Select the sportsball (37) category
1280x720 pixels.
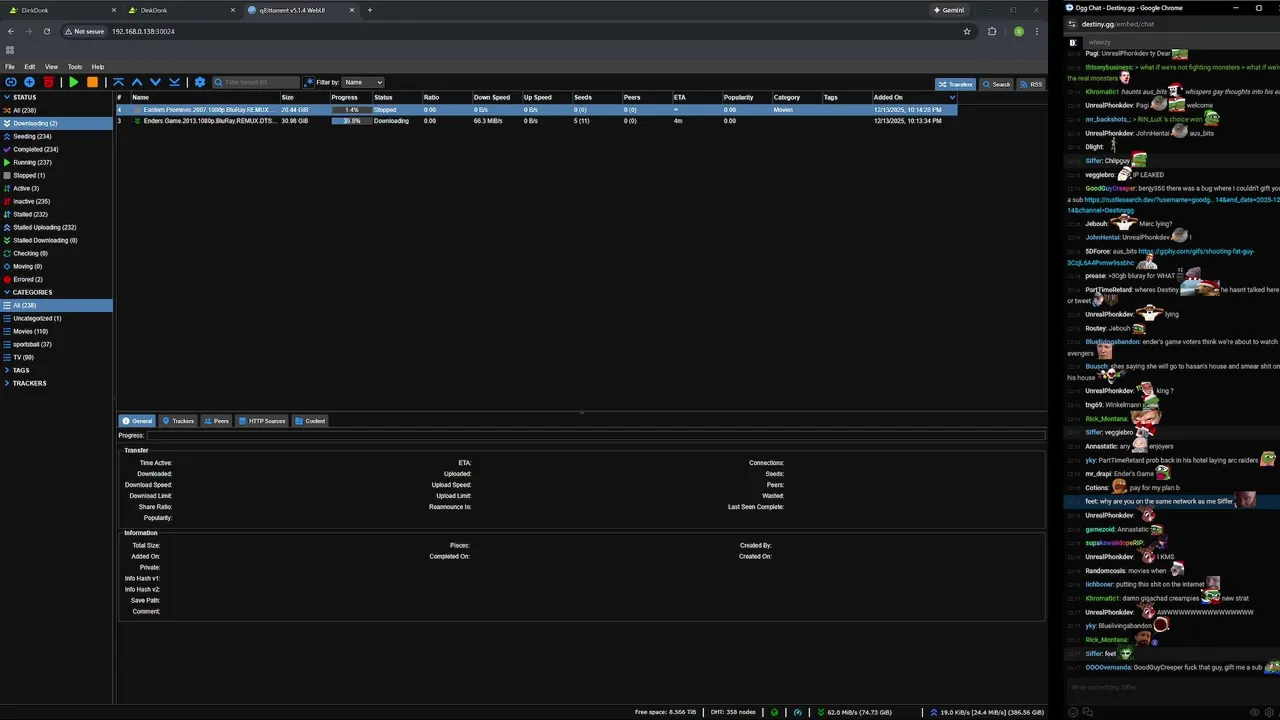click(x=56, y=344)
